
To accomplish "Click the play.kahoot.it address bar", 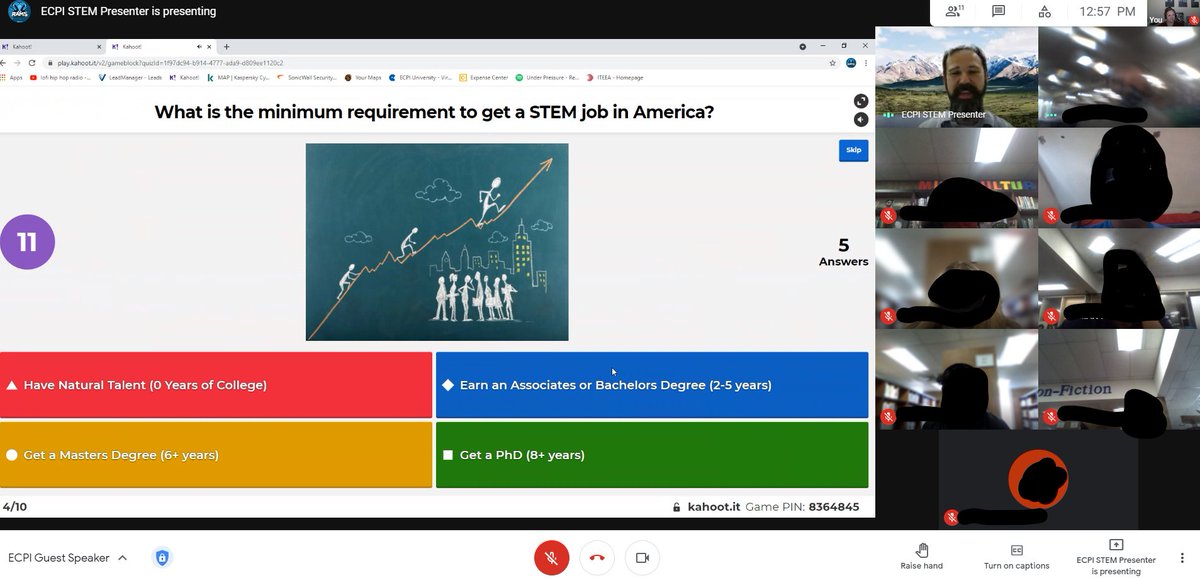I will (x=435, y=62).
